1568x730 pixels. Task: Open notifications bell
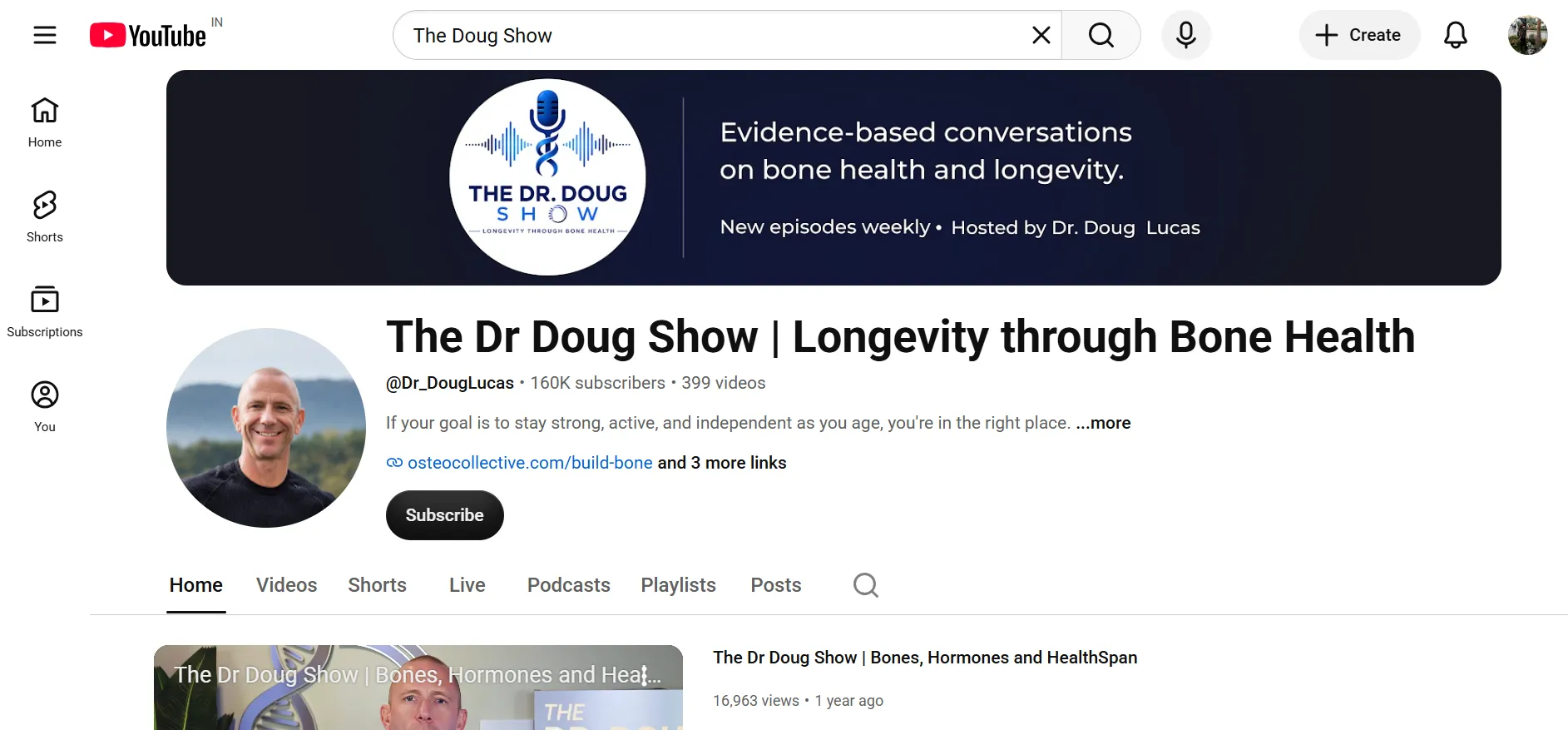[1455, 35]
